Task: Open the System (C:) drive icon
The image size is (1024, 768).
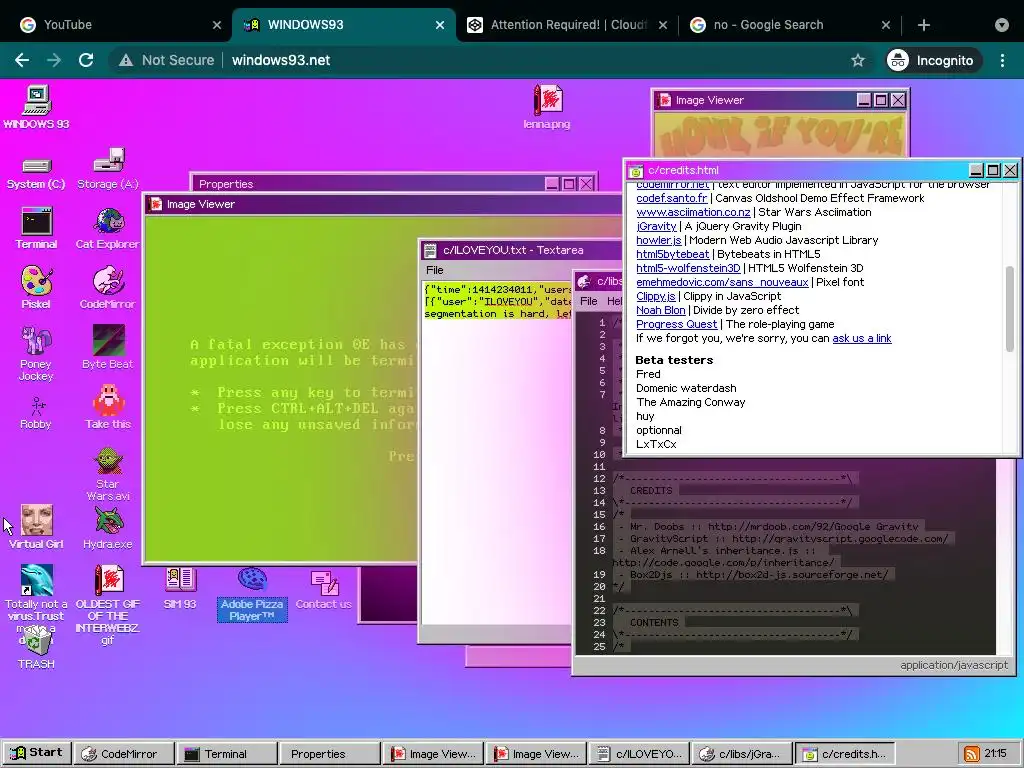Action: click(x=36, y=172)
